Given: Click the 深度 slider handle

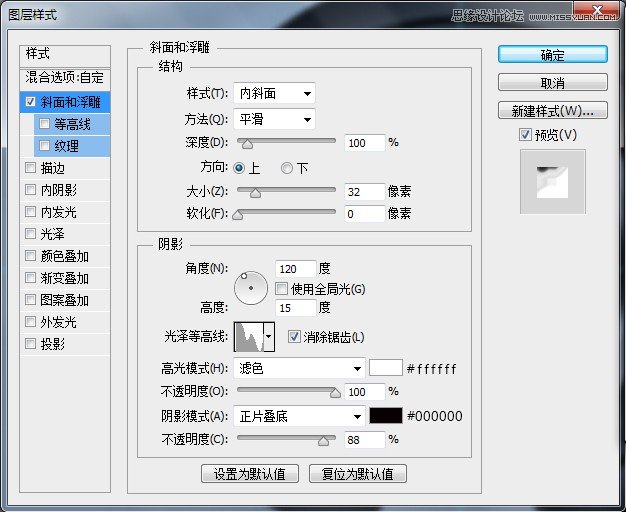Looking at the screenshot, I should coord(248,144).
